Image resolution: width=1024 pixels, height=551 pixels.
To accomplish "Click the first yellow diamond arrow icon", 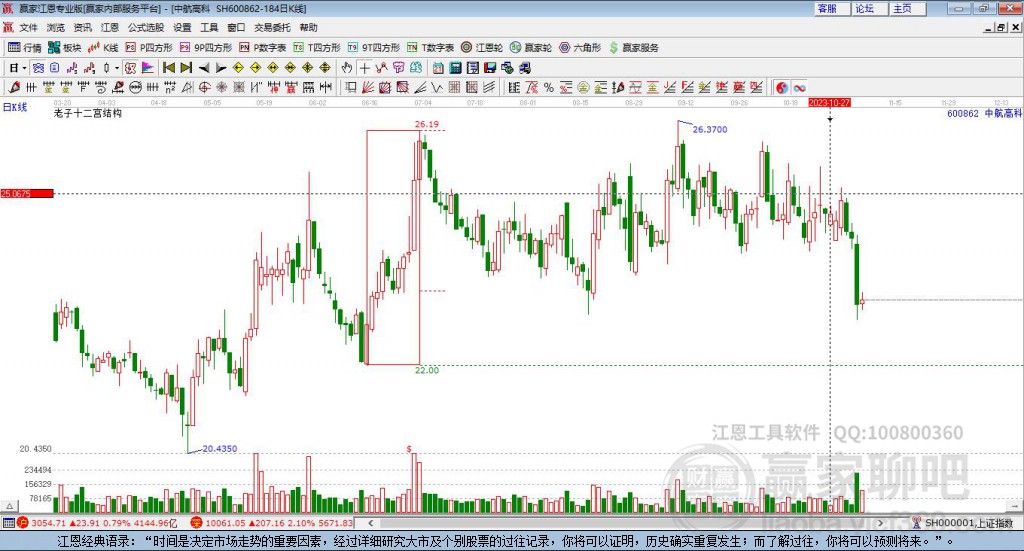I will tap(238, 68).
